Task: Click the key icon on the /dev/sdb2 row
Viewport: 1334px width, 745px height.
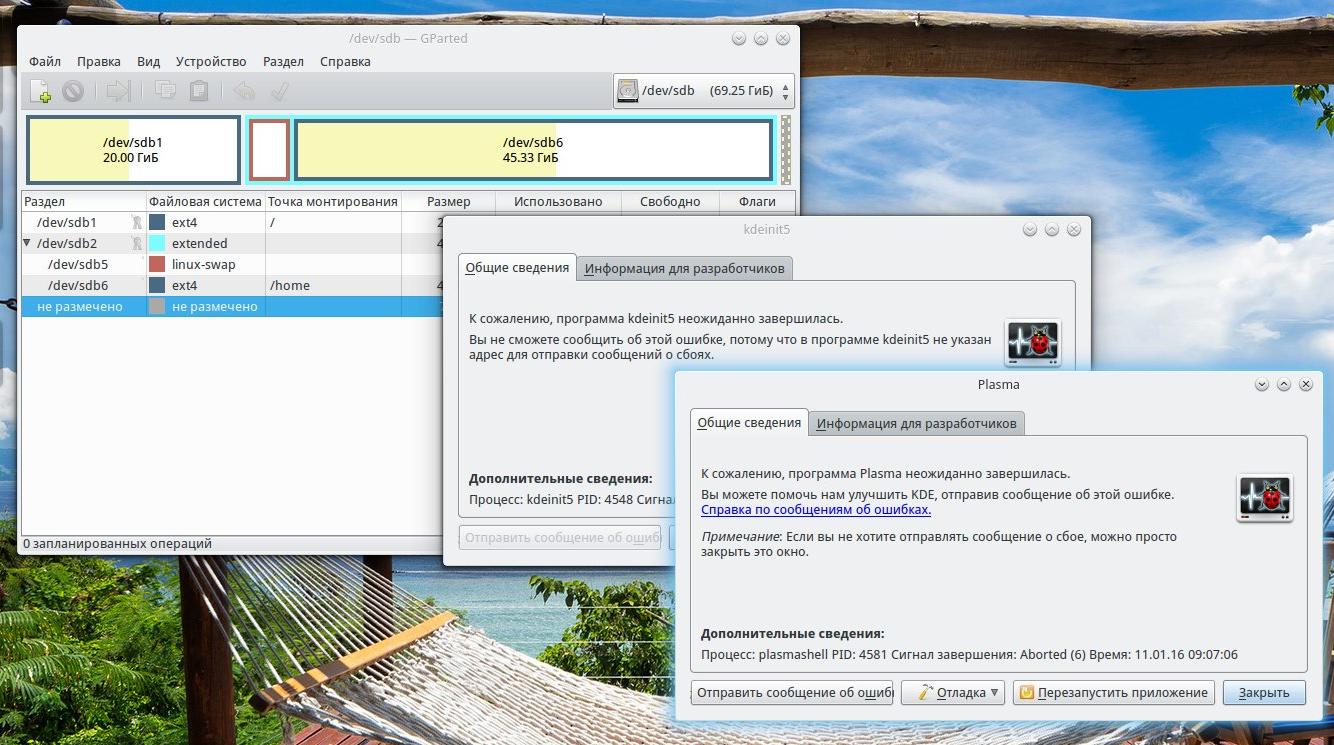Action: point(137,243)
